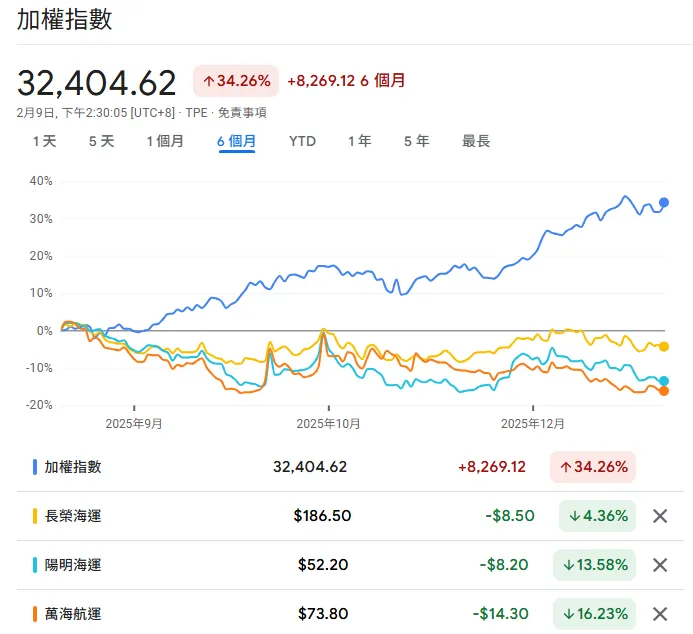This screenshot has height=634, width=693.
Task: Open the 萬海航運 stock row
Action: [x=350, y=614]
